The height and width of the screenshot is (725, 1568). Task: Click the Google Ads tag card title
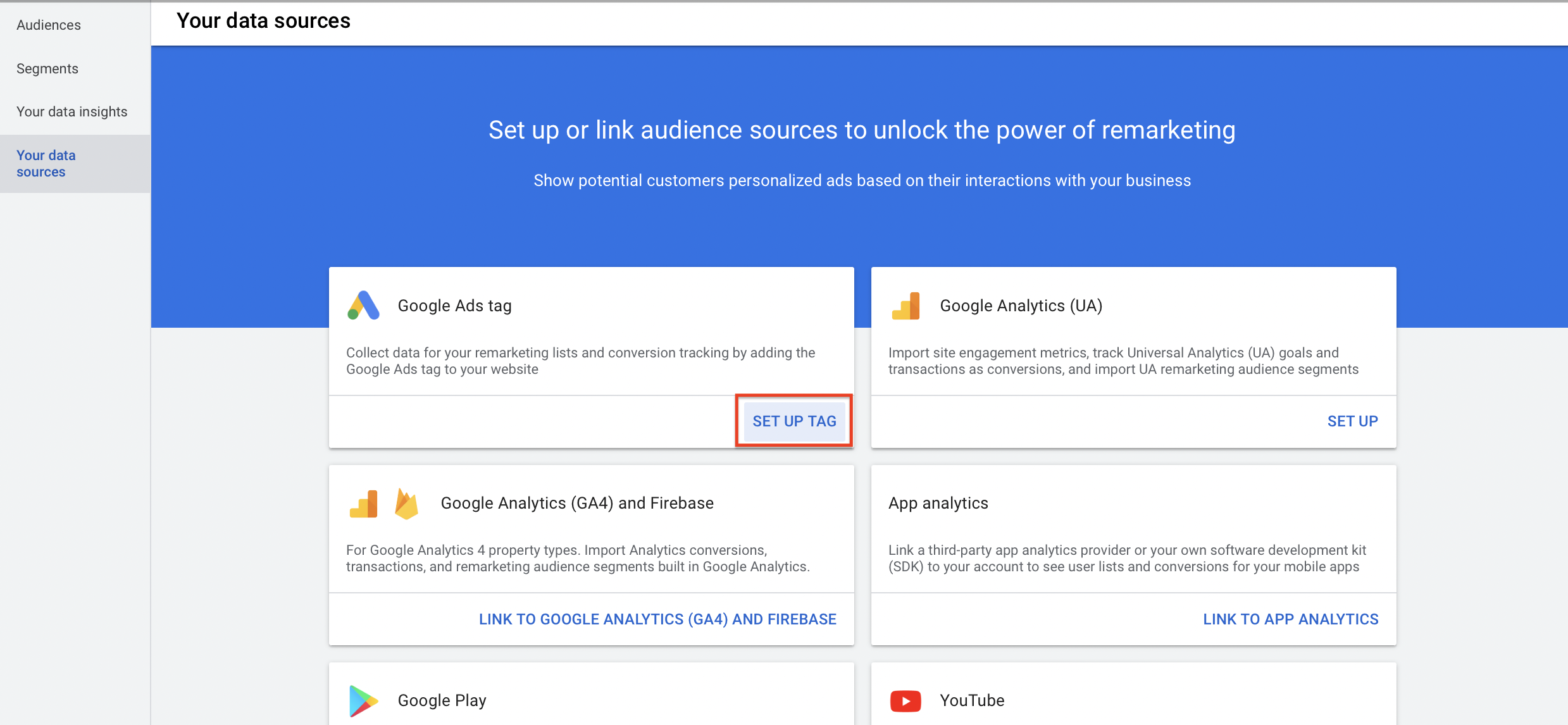[x=454, y=306]
